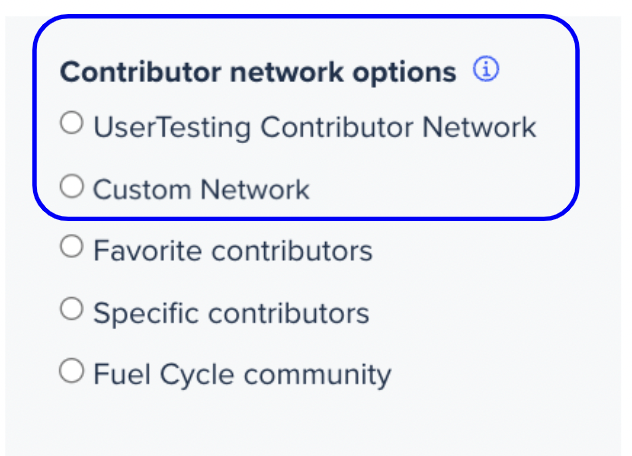632x456 pixels.
Task: Click the word UserTesting in first option
Action: pyautogui.click(x=172, y=128)
